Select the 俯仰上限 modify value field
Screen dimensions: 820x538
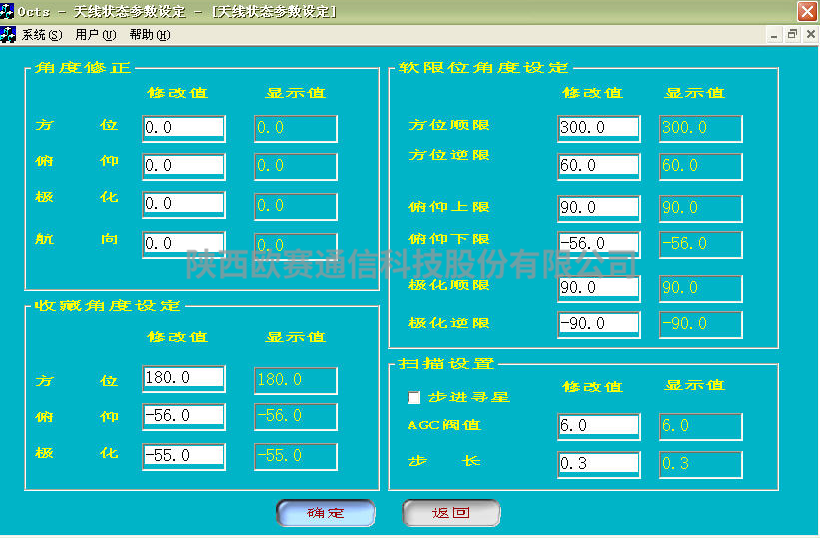(598, 208)
